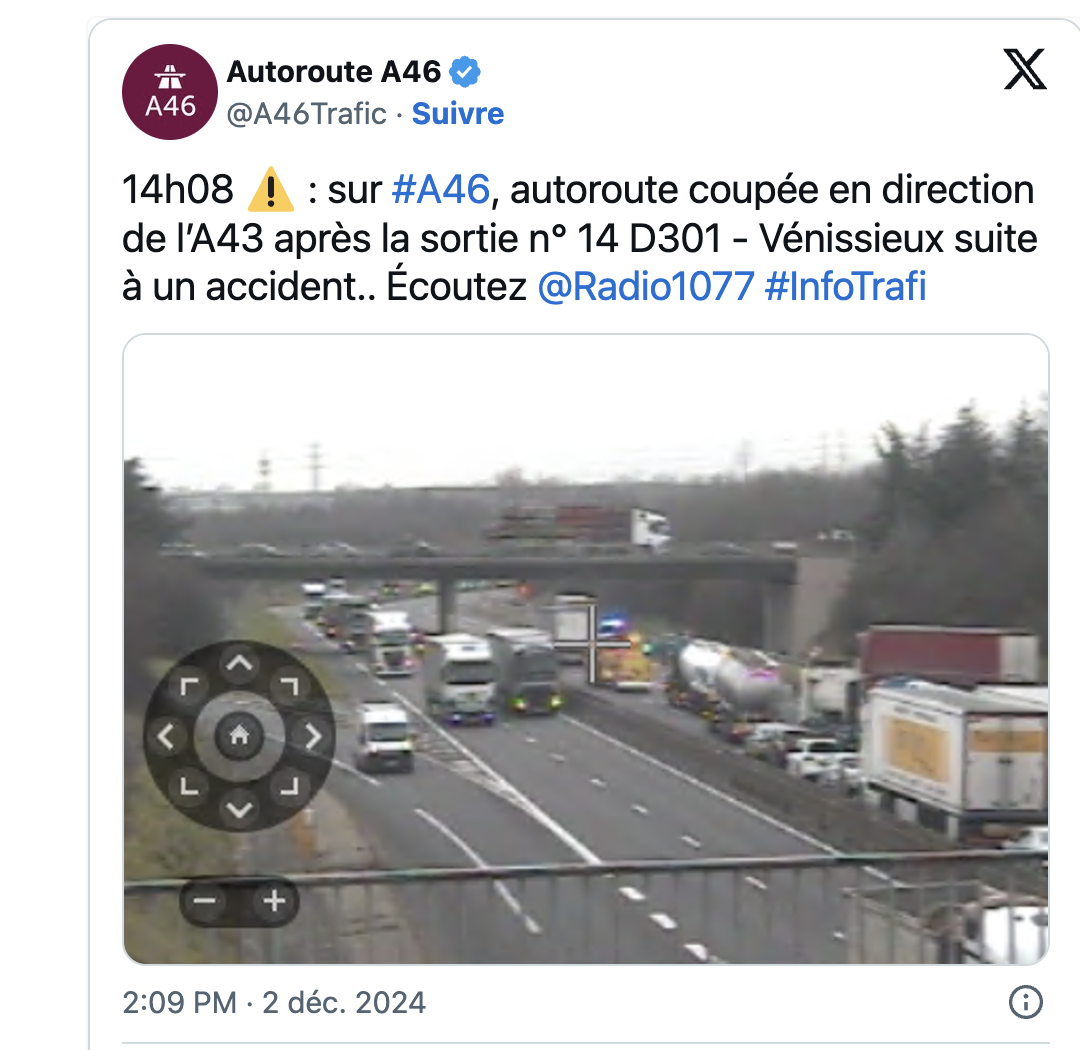
Task: Reset camera with the home button
Action: point(239,735)
